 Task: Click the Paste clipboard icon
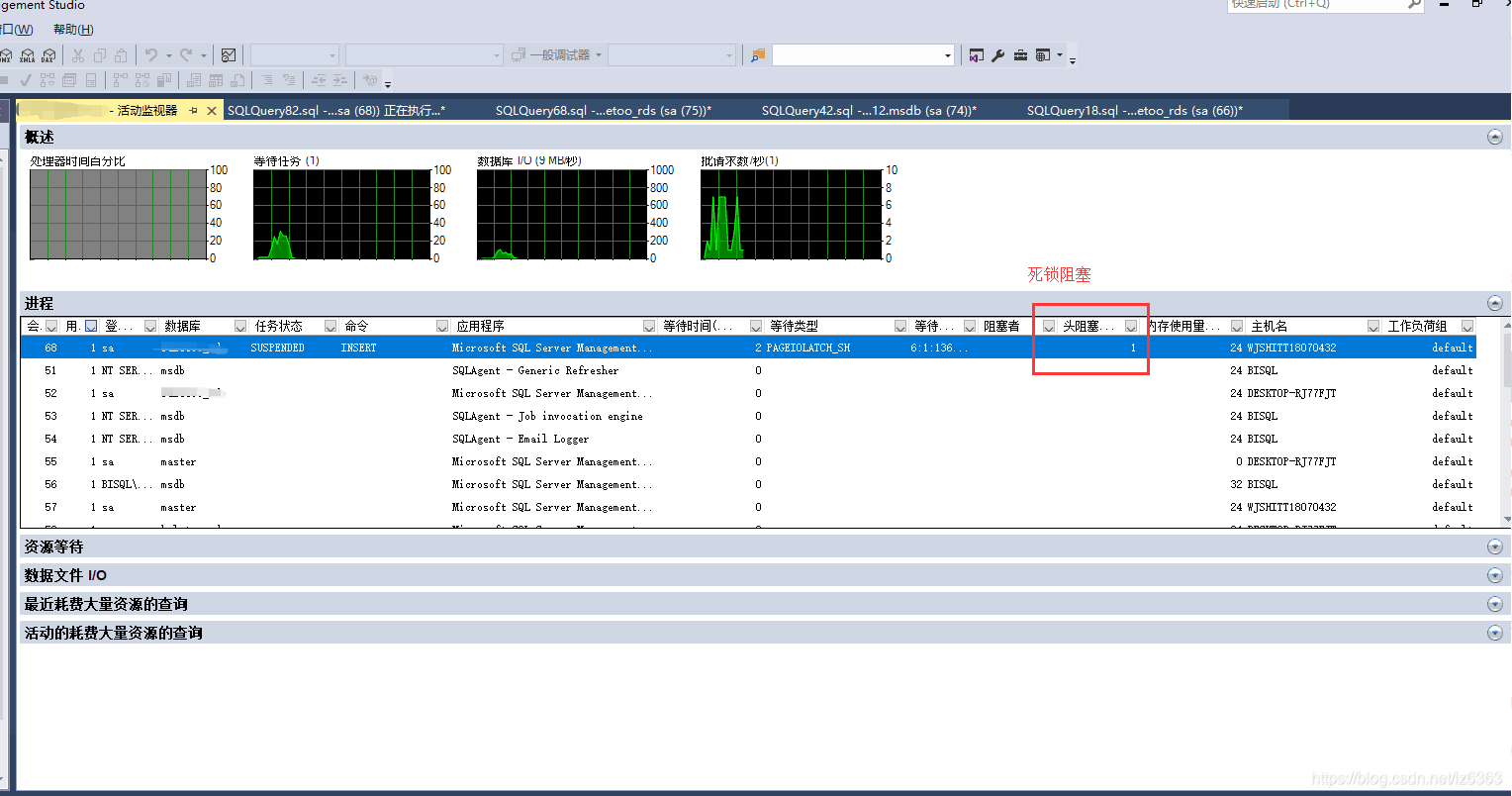pyautogui.click(x=121, y=55)
